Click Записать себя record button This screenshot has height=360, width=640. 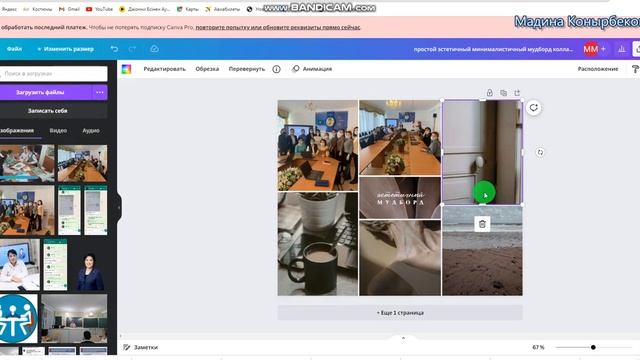[x=53, y=111]
